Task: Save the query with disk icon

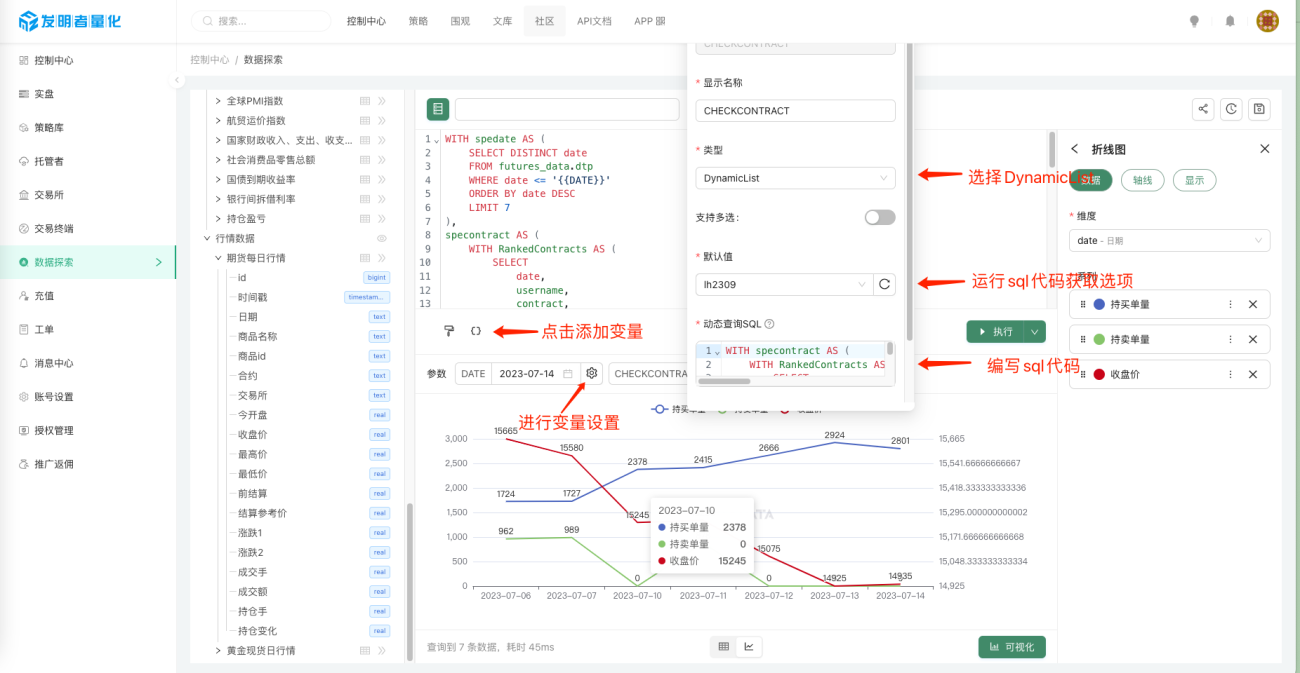Action: (1259, 109)
